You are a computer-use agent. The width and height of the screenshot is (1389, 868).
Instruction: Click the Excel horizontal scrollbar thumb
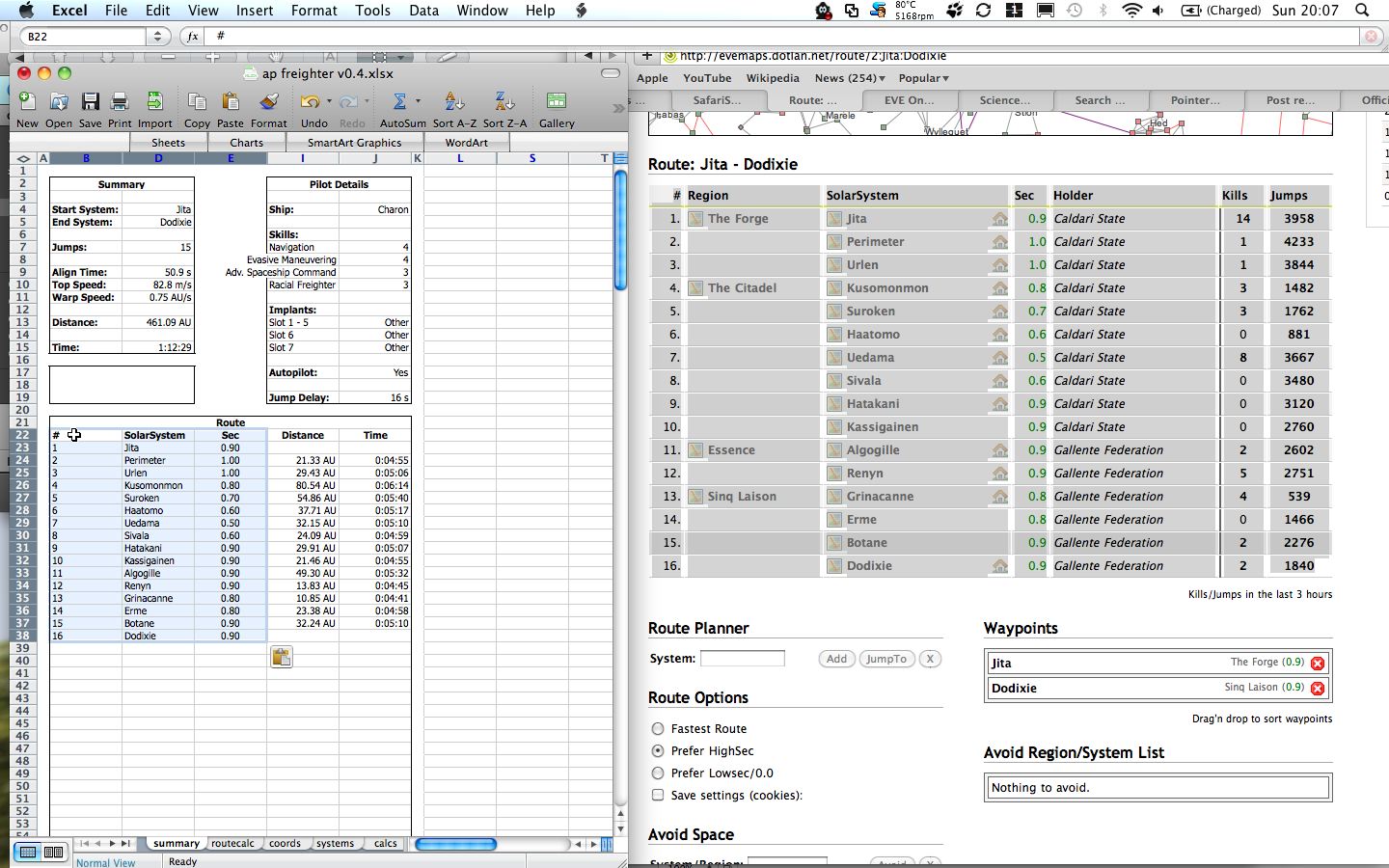tap(455, 844)
